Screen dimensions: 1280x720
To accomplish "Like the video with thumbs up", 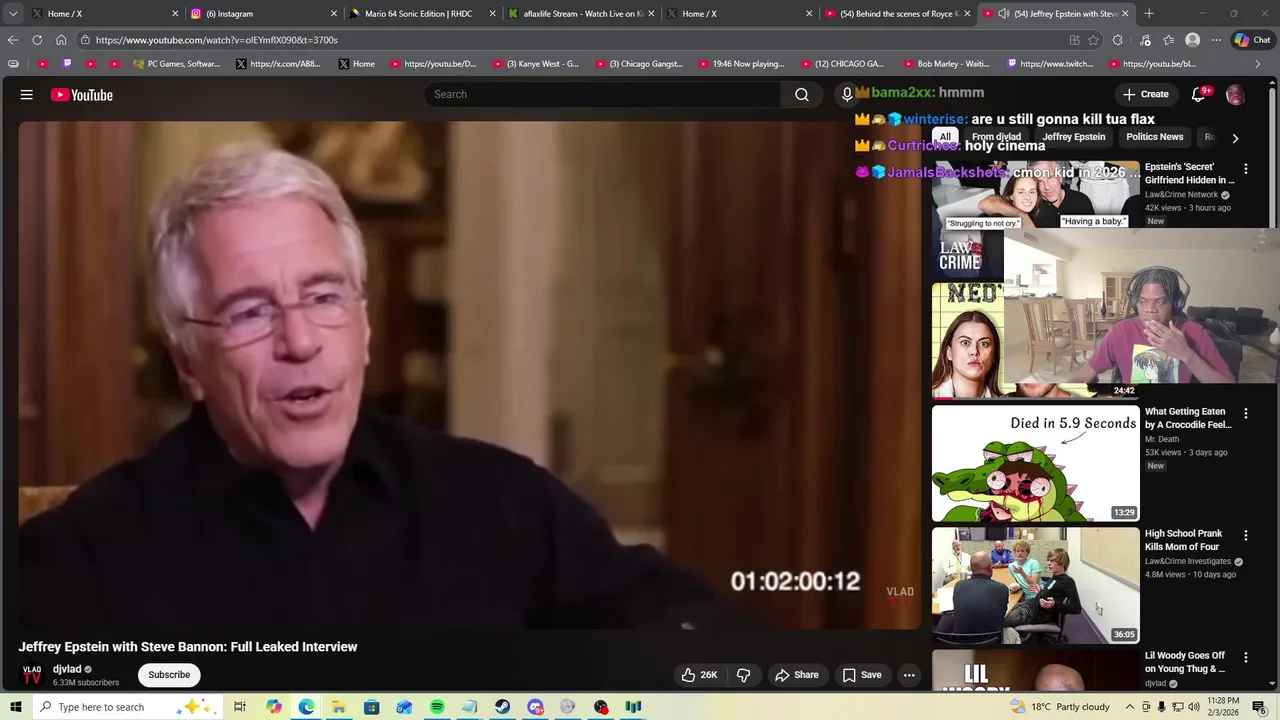I will point(699,675).
